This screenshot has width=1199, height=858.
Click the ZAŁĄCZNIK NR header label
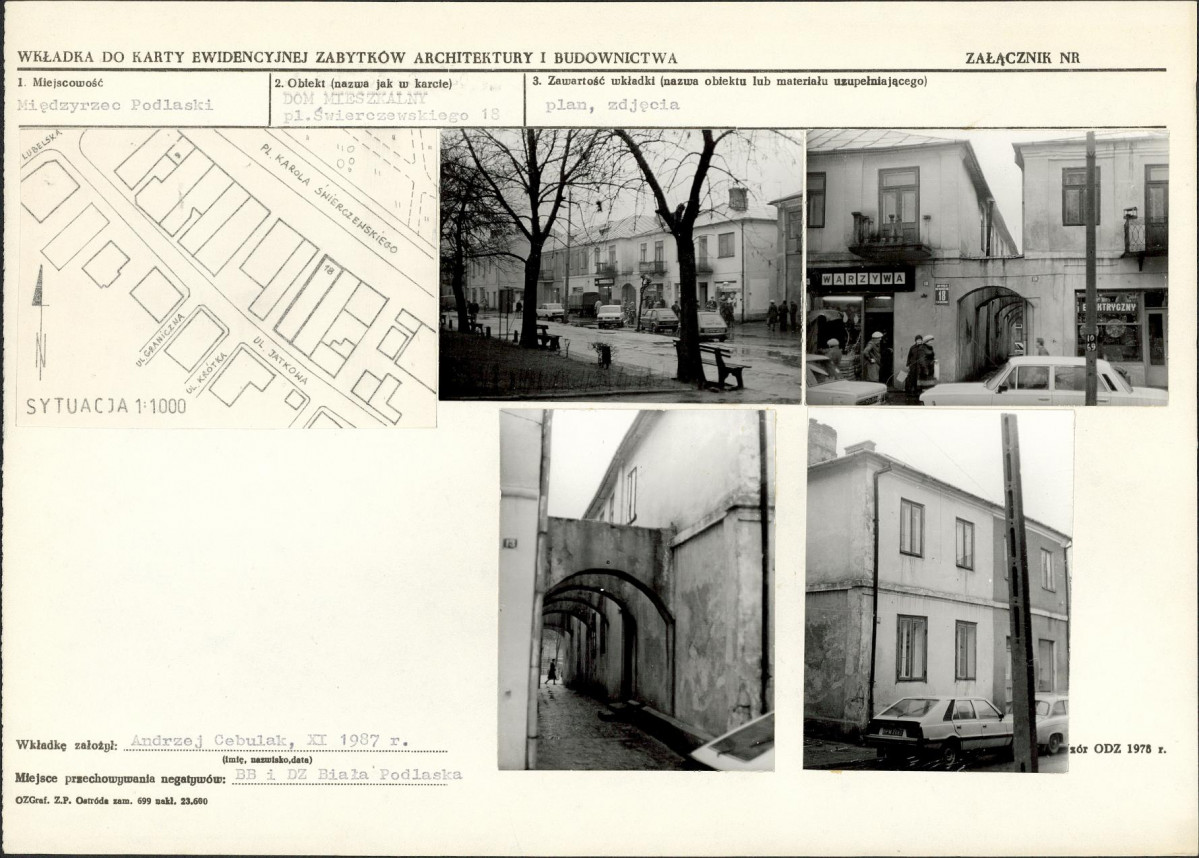pos(1022,58)
